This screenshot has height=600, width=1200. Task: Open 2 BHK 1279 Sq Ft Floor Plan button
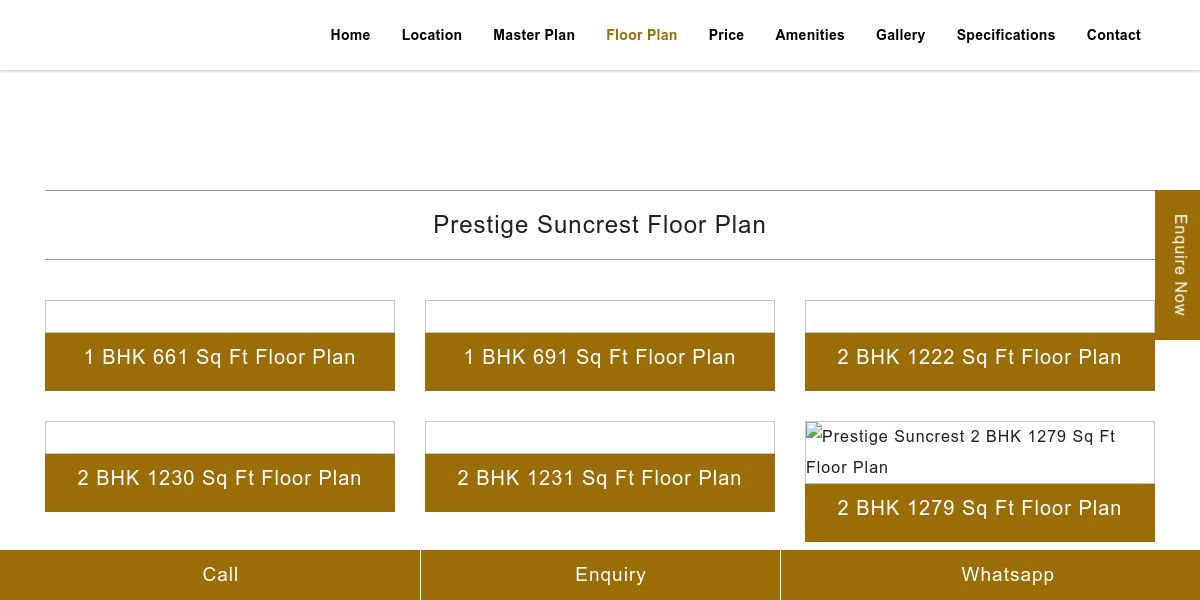tap(980, 509)
